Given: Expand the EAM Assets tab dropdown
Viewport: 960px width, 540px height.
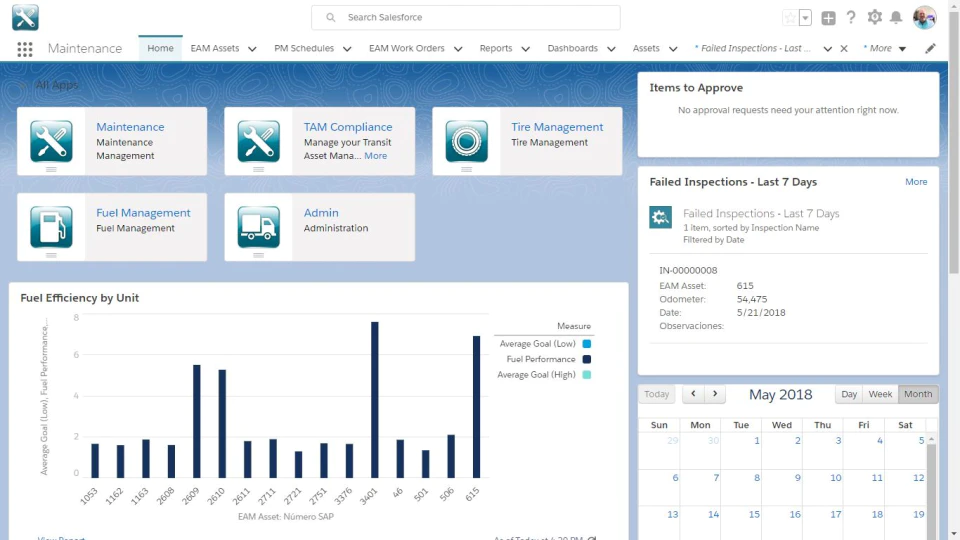Looking at the screenshot, I should 252,49.
